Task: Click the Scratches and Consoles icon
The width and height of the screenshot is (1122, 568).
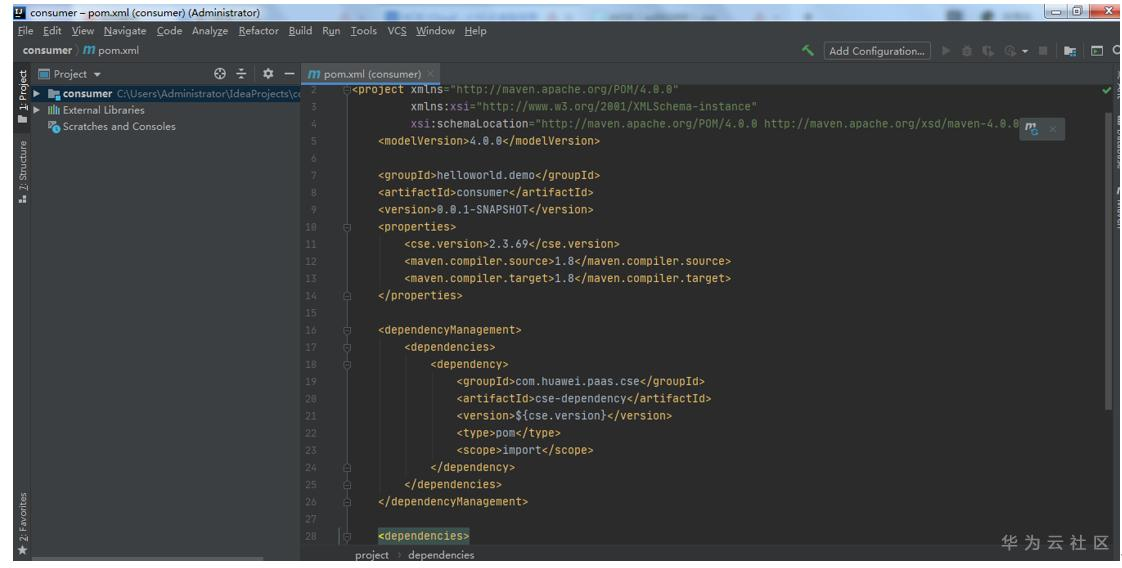Action: click(x=54, y=127)
